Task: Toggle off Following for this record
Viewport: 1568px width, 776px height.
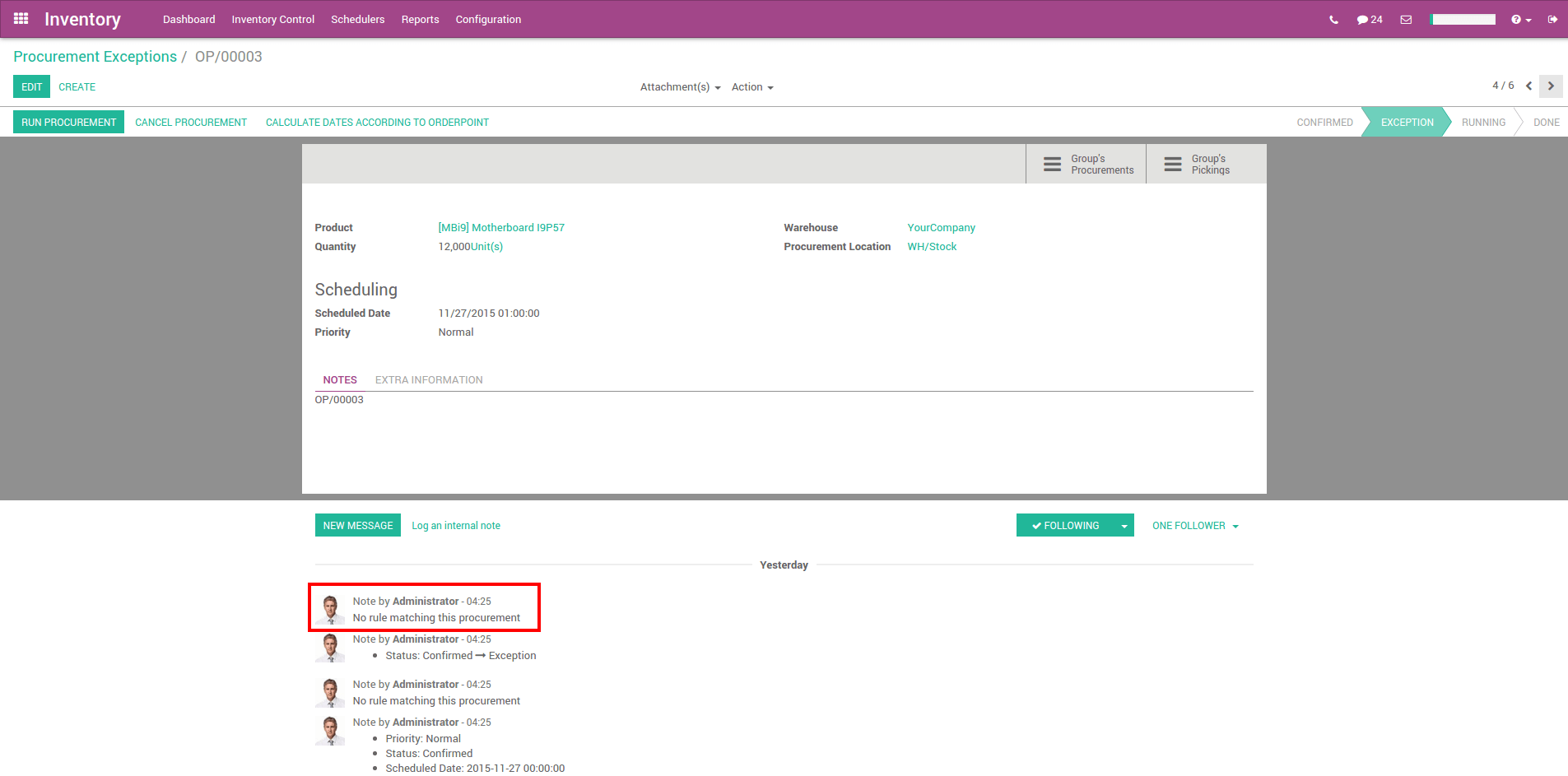Action: tap(1068, 525)
